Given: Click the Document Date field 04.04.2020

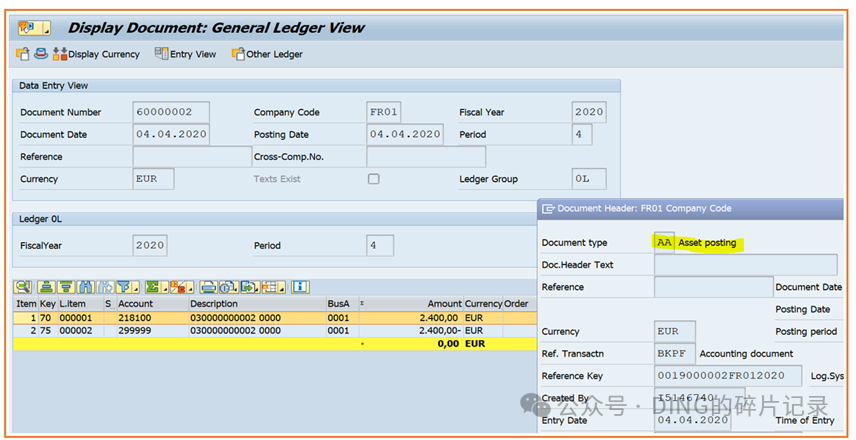Looking at the screenshot, I should pyautogui.click(x=171, y=134).
